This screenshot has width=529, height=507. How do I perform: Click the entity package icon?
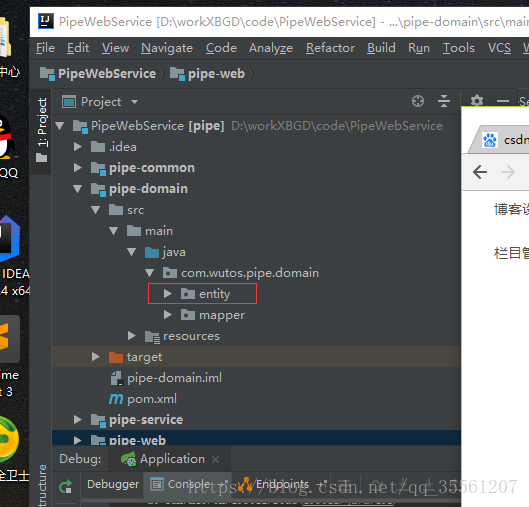click(188, 294)
